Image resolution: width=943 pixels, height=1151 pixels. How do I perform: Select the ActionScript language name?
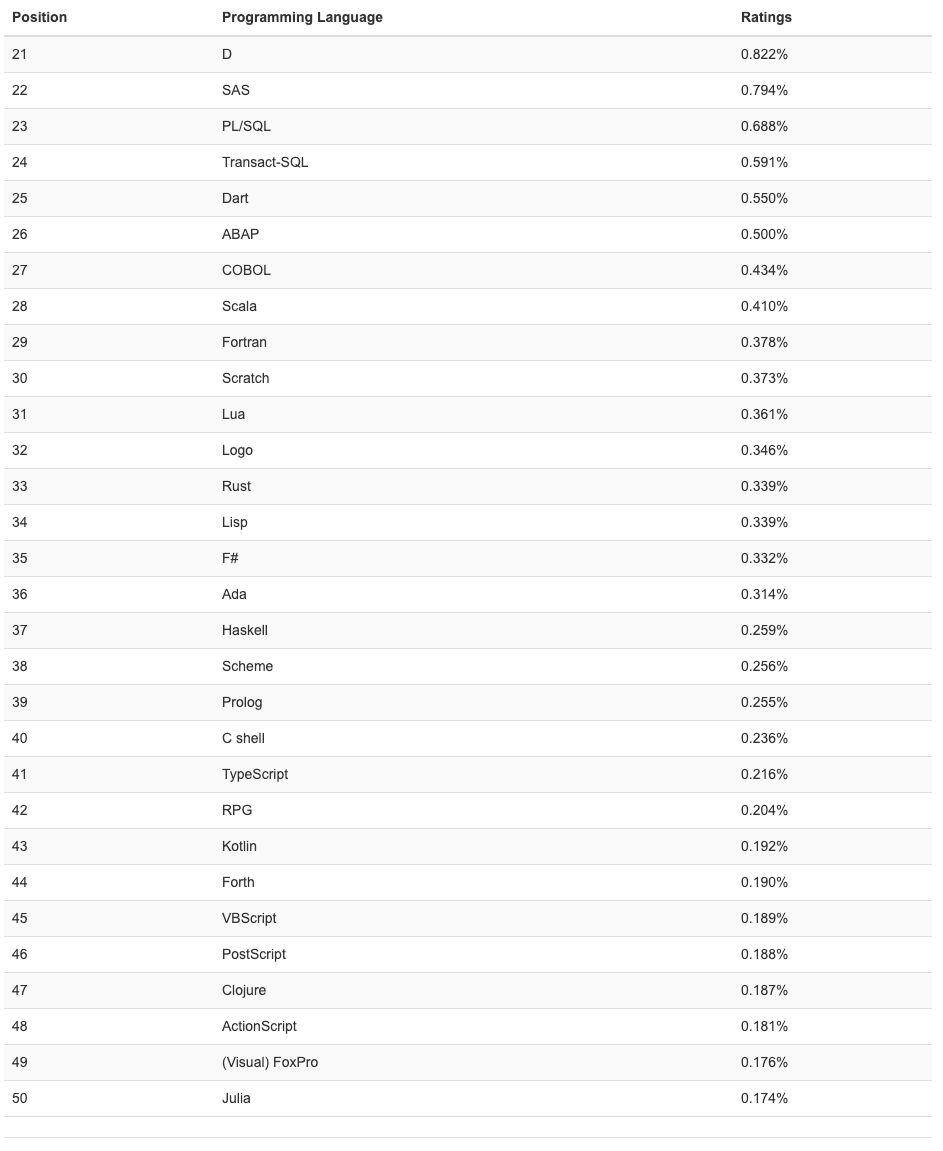[x=259, y=1026]
